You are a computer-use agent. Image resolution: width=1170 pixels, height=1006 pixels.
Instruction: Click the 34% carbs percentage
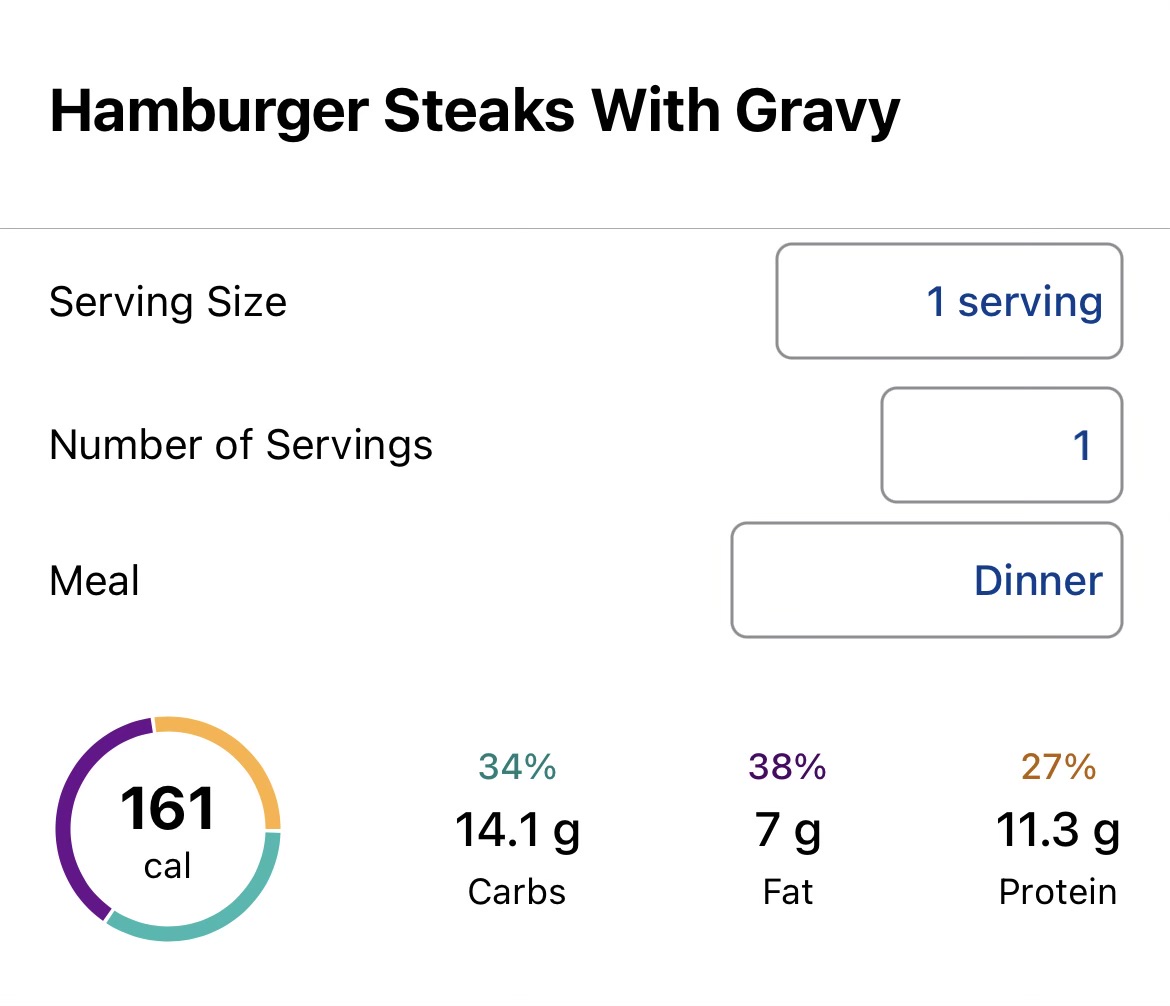517,767
